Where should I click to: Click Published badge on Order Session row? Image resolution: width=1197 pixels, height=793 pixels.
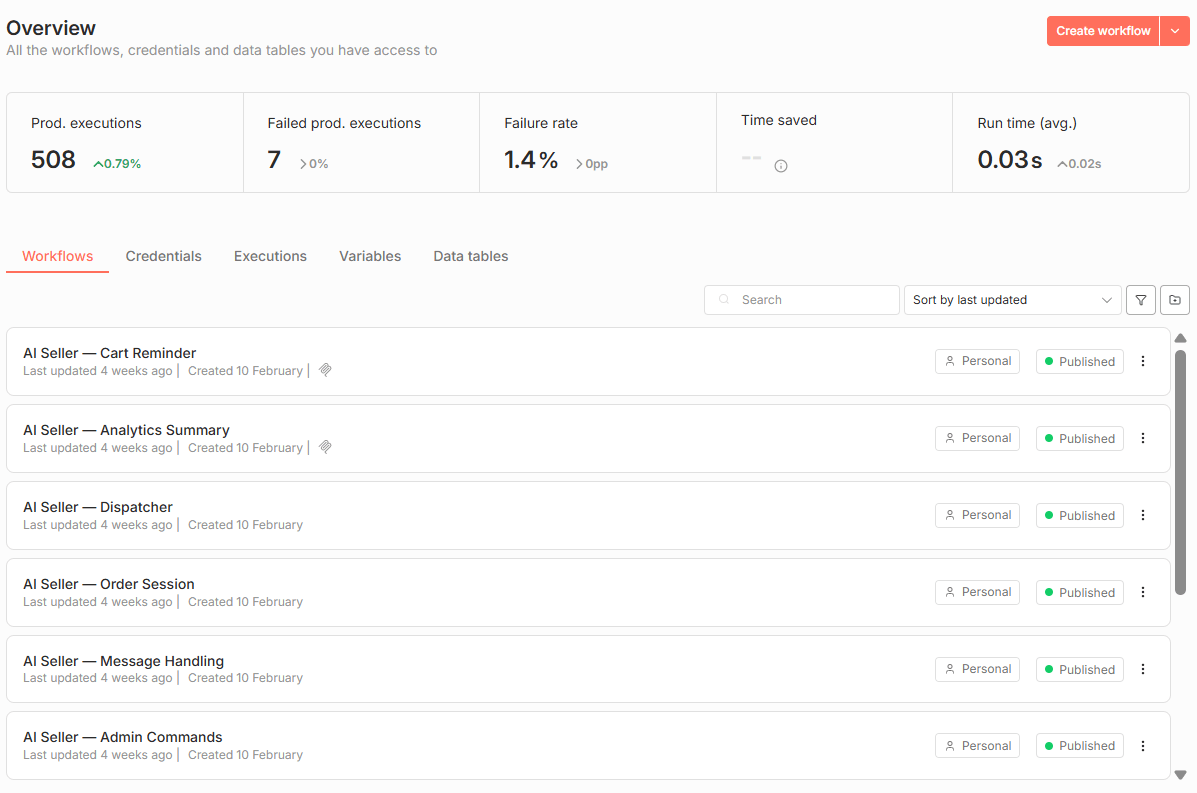click(x=1079, y=592)
